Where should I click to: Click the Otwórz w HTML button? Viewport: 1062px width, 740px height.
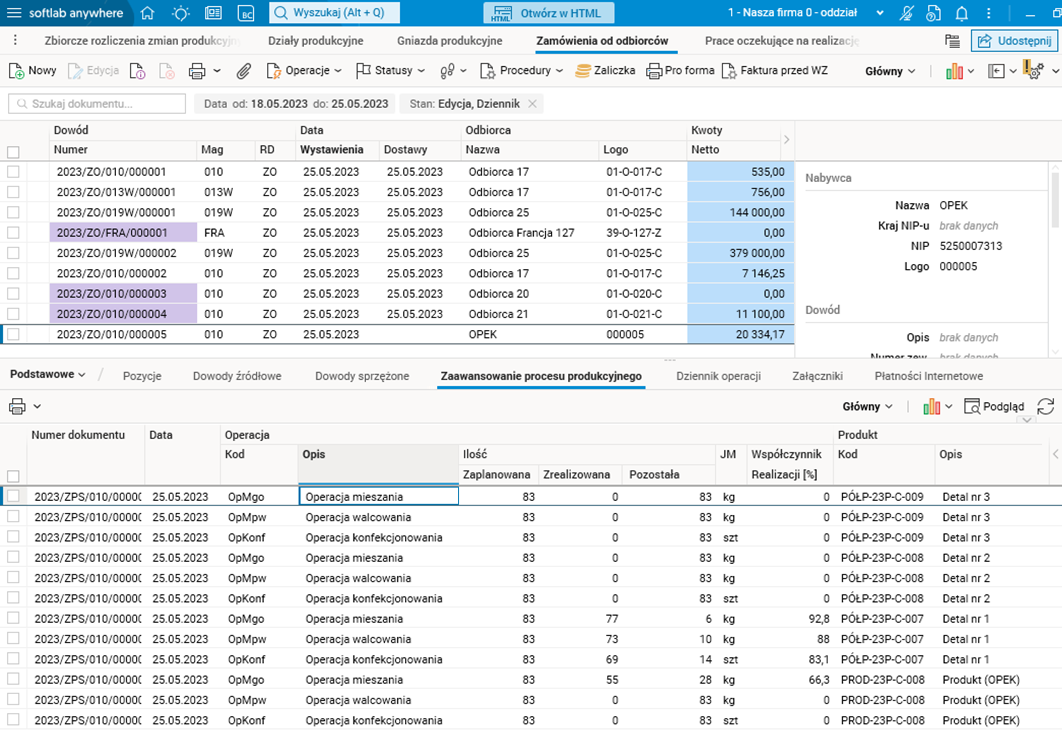[549, 13]
